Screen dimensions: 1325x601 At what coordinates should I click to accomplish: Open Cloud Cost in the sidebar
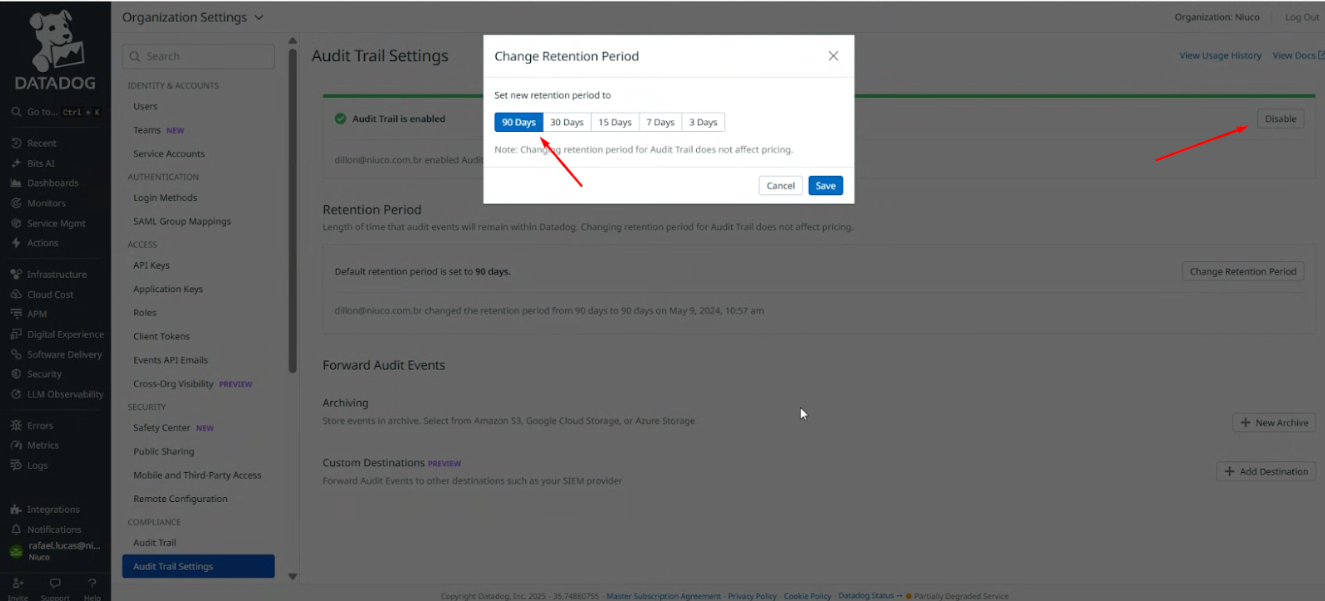42,294
